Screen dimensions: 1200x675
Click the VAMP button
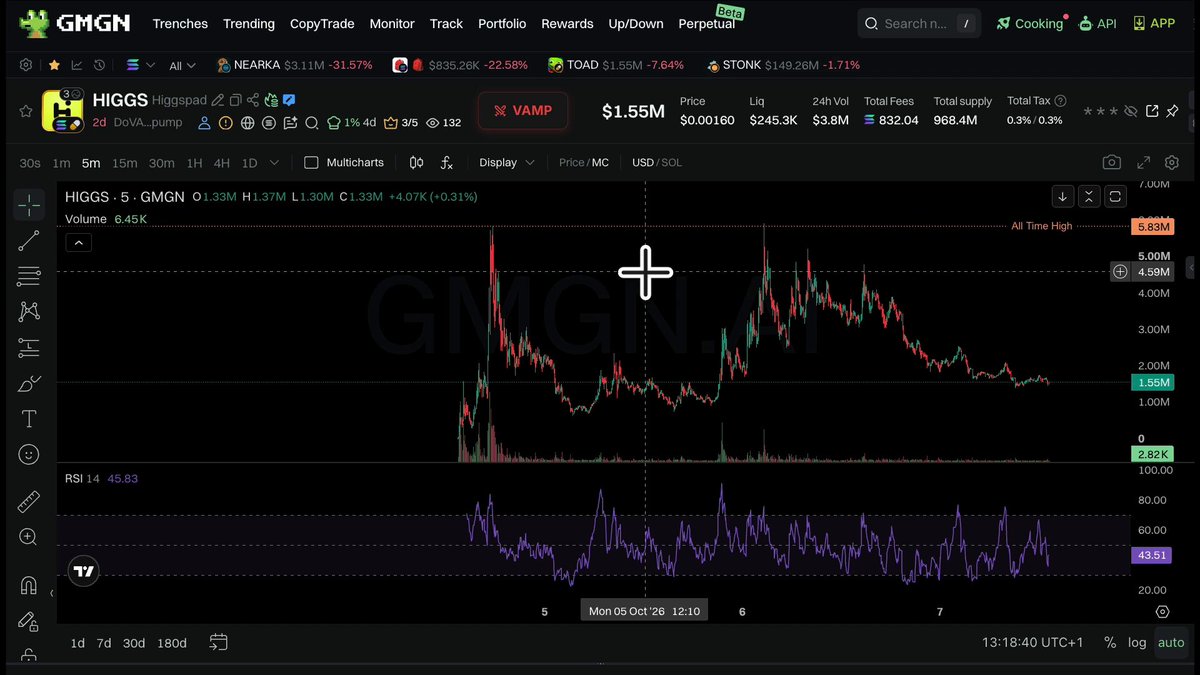pyautogui.click(x=523, y=110)
